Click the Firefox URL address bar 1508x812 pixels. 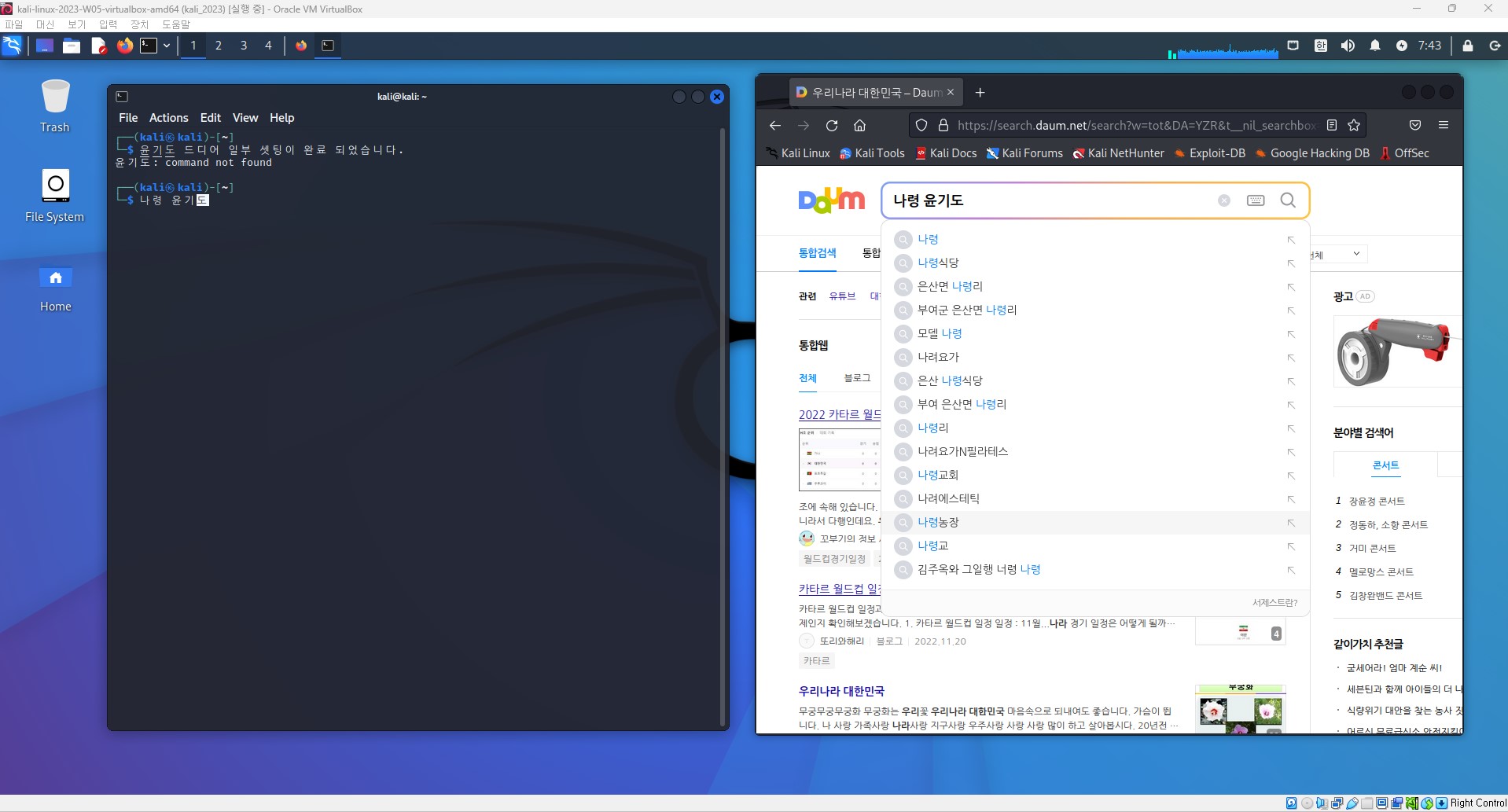coord(1136,125)
